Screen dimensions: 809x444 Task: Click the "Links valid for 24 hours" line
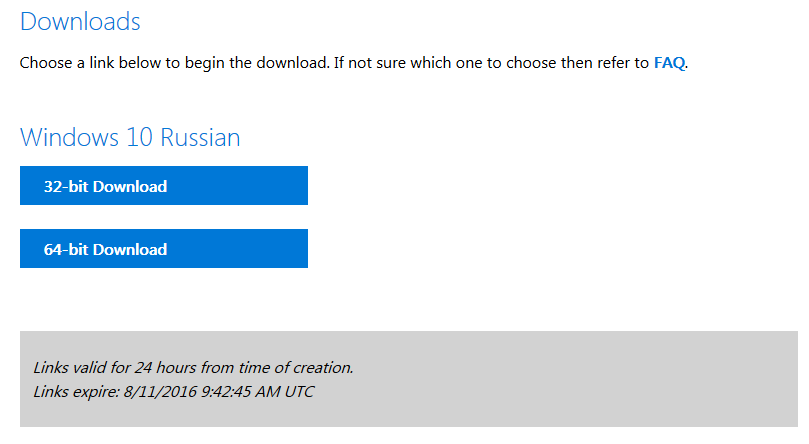coord(193,367)
